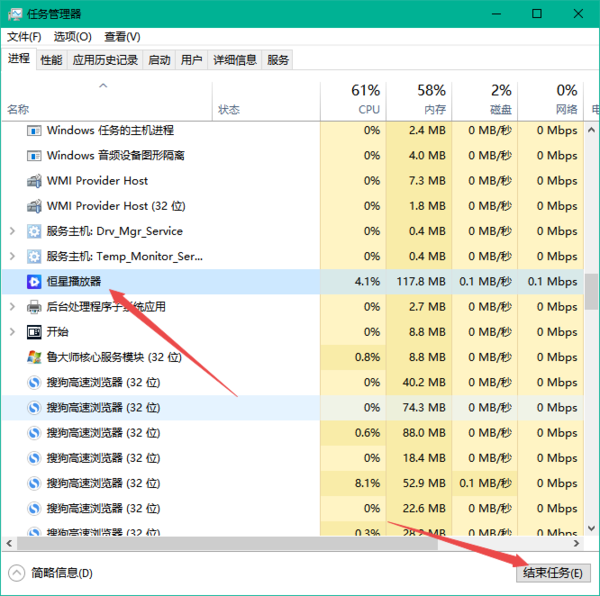The height and width of the screenshot is (596, 600).
Task: Expand the 开始 process group
Action: (x=12, y=332)
